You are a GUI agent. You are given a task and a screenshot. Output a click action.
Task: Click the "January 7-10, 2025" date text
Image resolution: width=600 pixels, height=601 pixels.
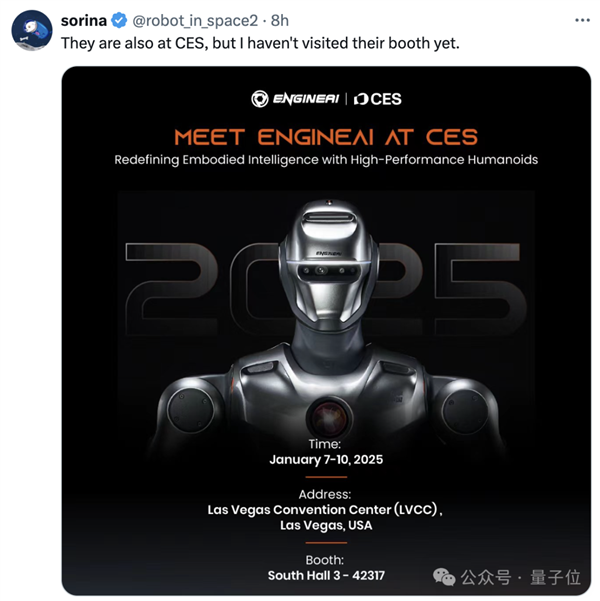(x=325, y=460)
